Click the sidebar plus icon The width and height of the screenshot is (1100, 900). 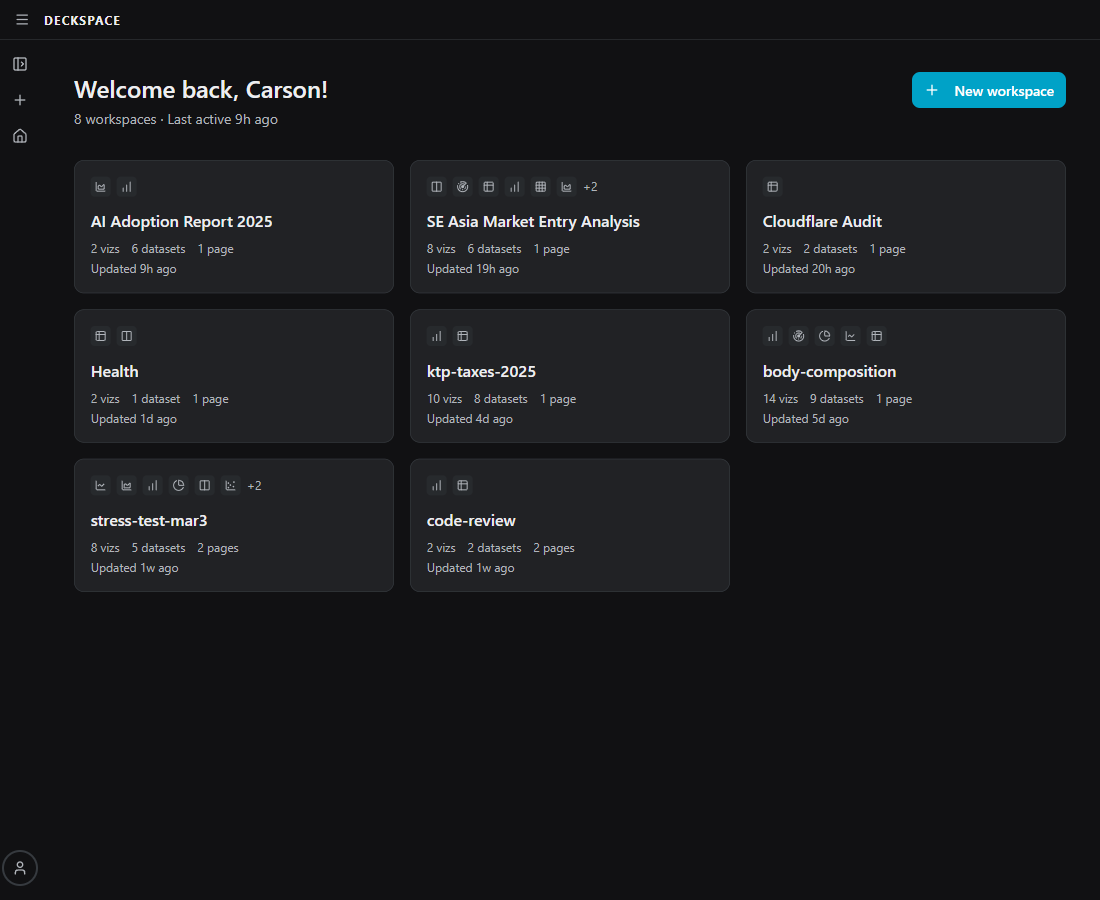pyautogui.click(x=19, y=99)
